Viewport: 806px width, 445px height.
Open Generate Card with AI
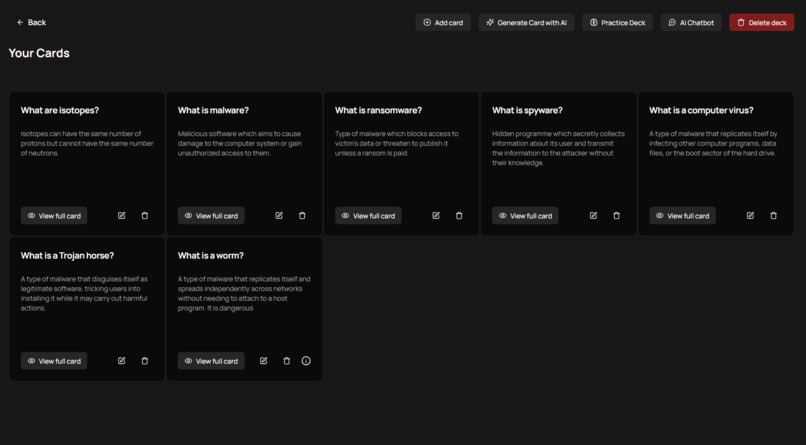pos(526,23)
